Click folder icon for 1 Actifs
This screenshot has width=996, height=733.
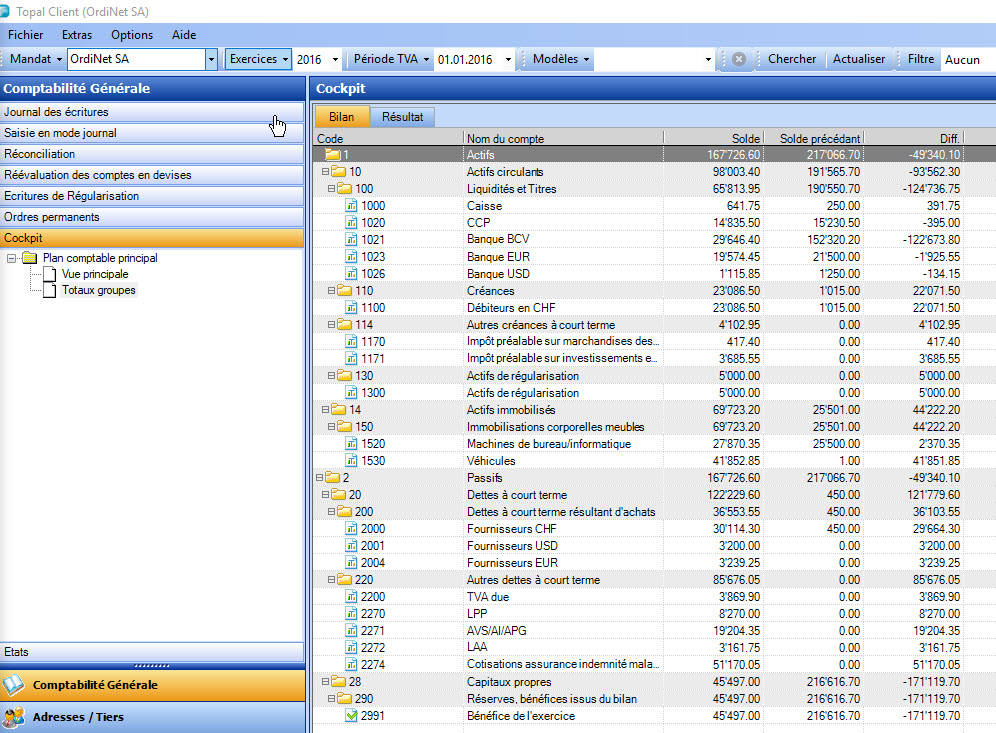pos(332,155)
